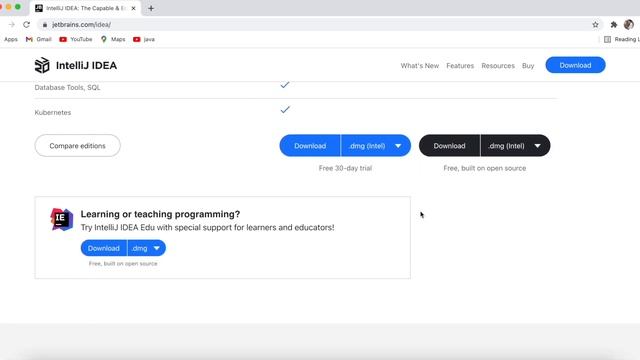Bookmark page with star icon
The width and height of the screenshot is (640, 360).
coord(596,24)
